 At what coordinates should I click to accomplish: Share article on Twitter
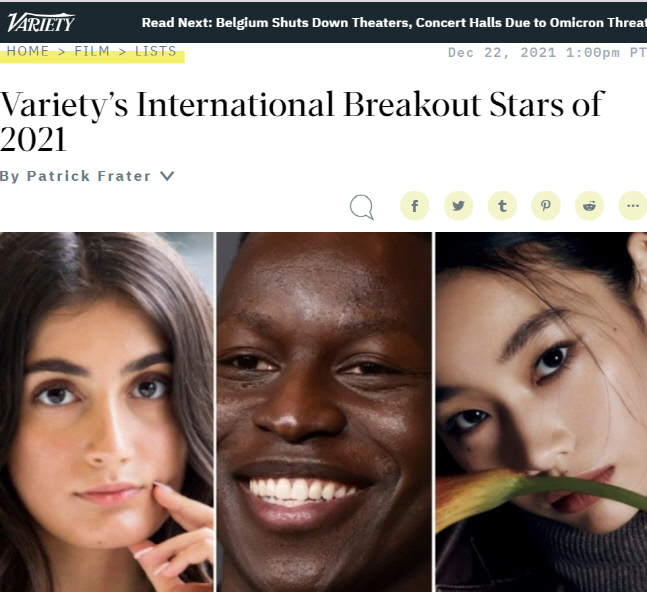tap(458, 205)
